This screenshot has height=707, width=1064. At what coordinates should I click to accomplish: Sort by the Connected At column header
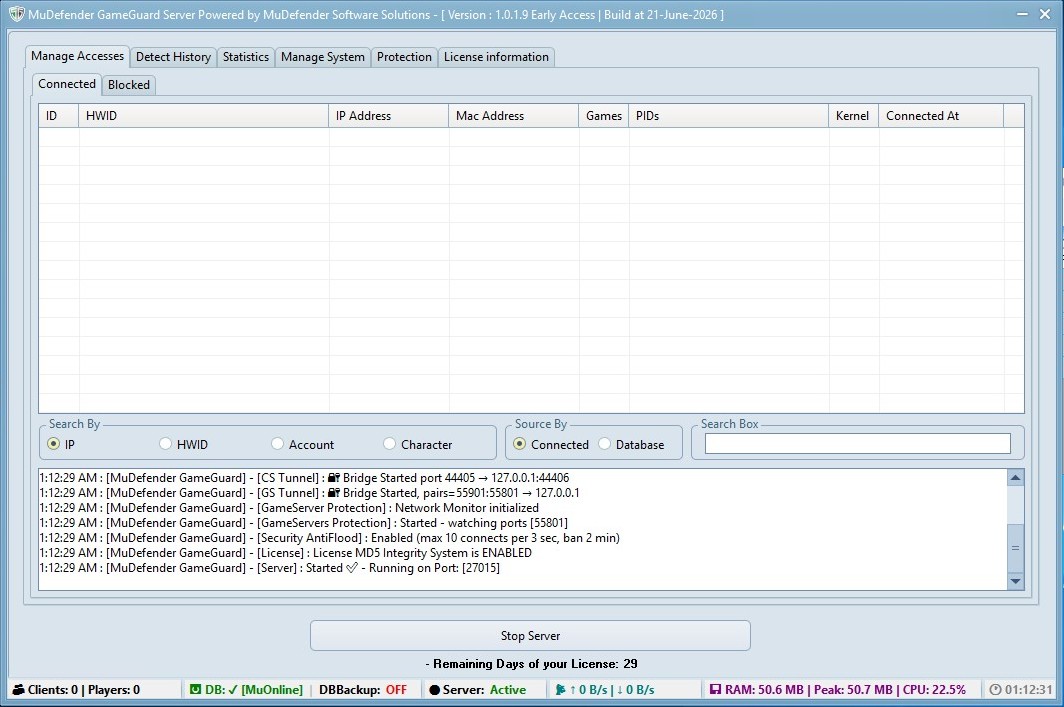941,116
